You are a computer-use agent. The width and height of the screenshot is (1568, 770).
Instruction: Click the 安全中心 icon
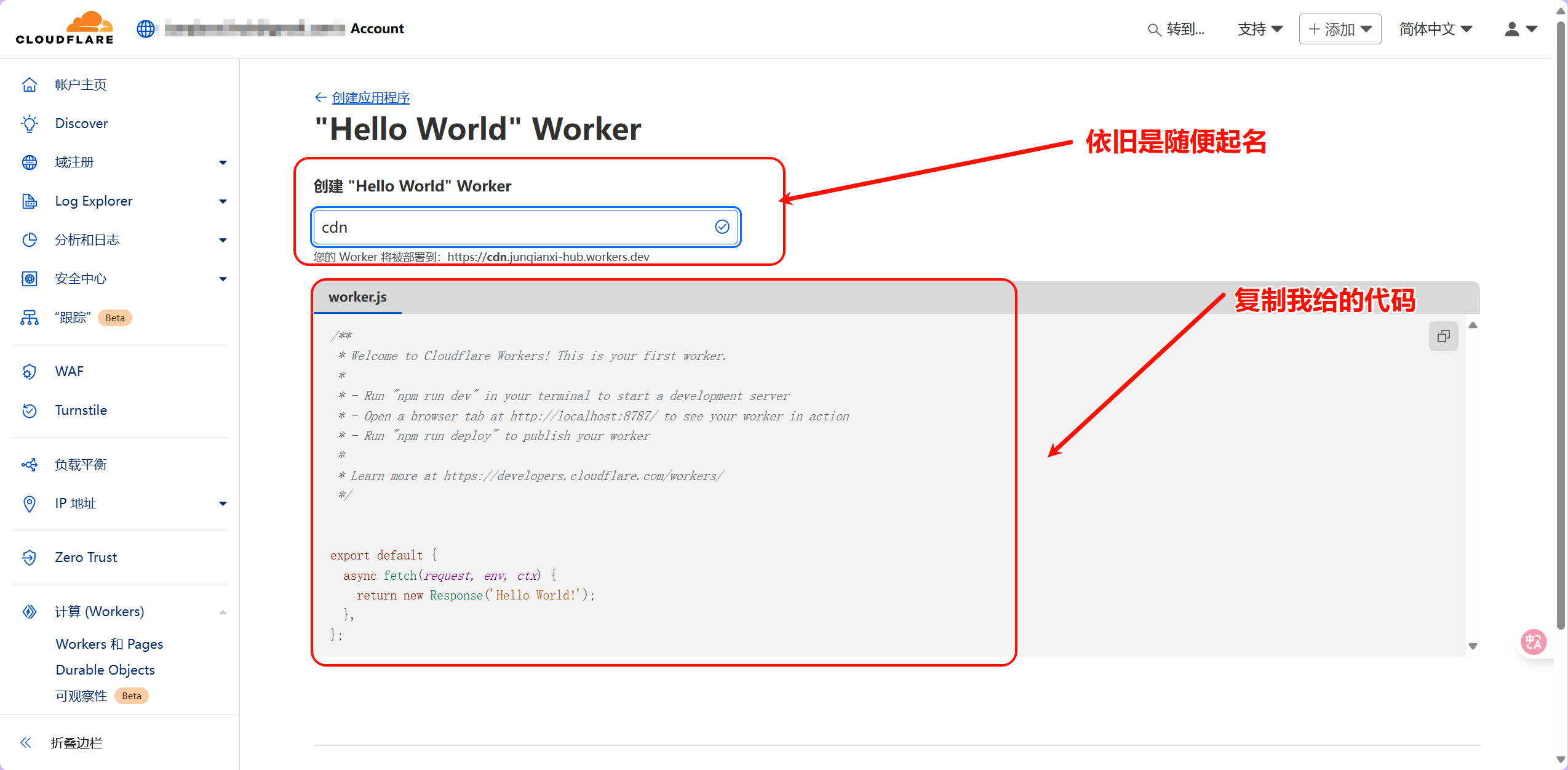click(x=30, y=279)
